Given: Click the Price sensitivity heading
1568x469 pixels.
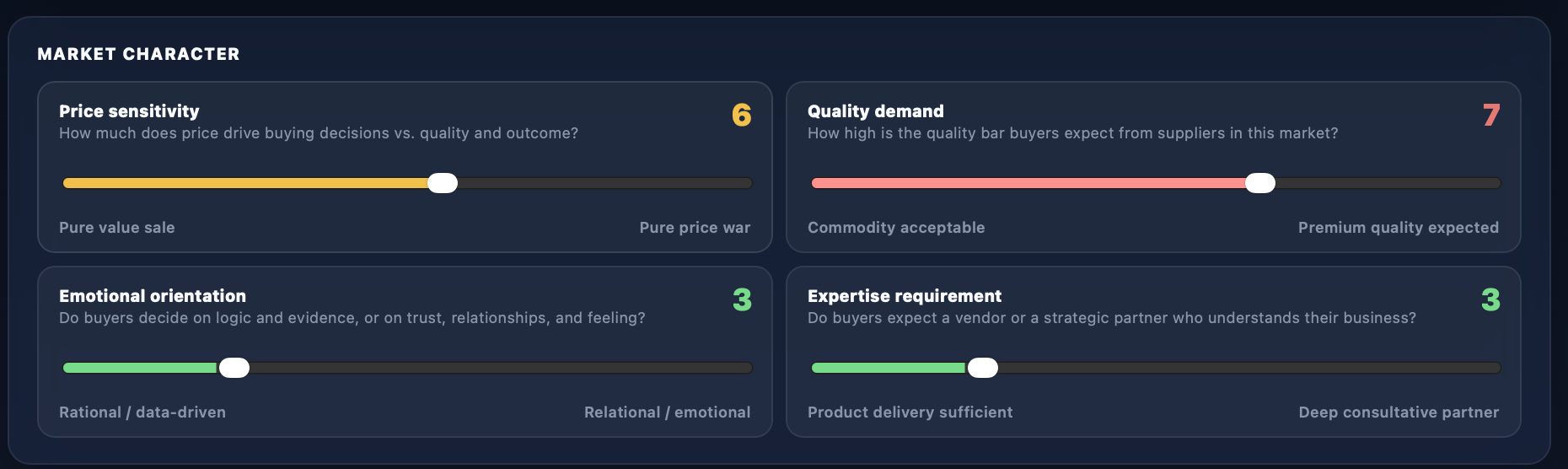Looking at the screenshot, I should coord(129,111).
